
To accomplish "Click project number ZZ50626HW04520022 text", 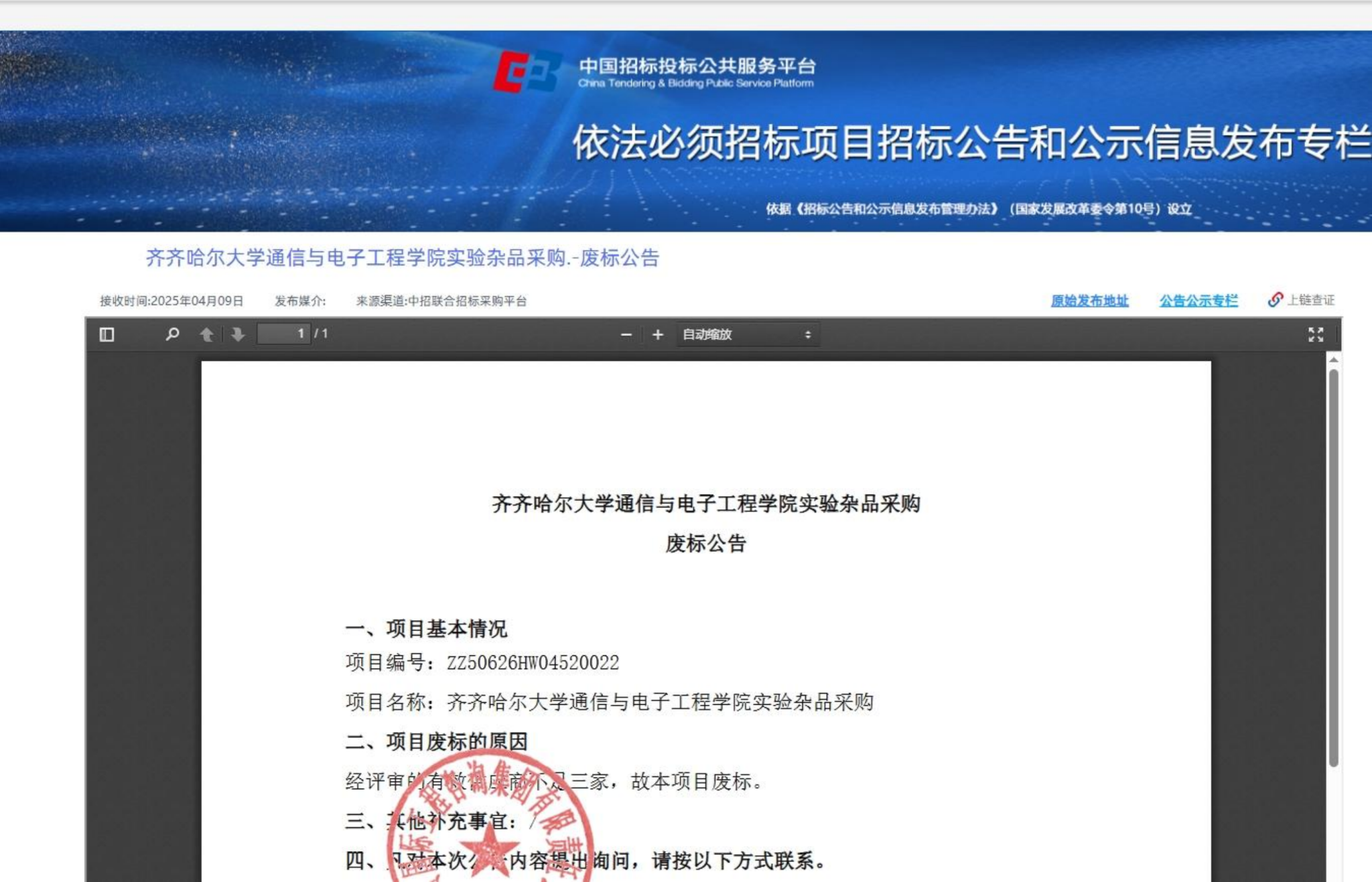I will pos(533,662).
